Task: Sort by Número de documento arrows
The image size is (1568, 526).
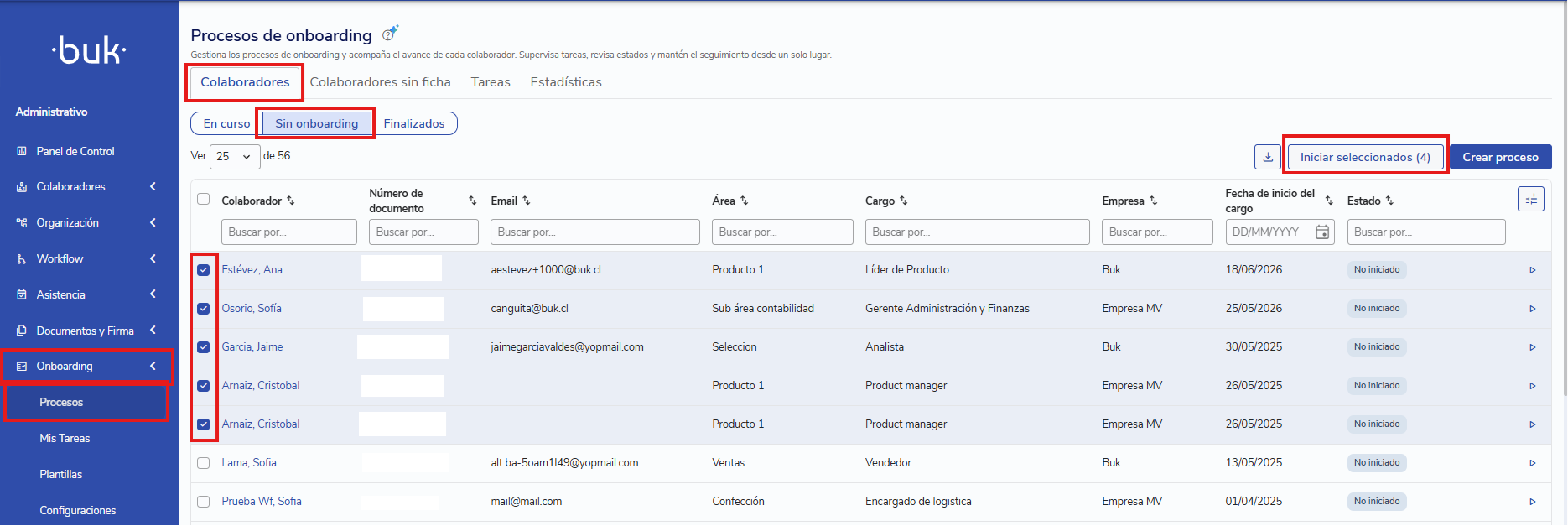Action: click(473, 201)
